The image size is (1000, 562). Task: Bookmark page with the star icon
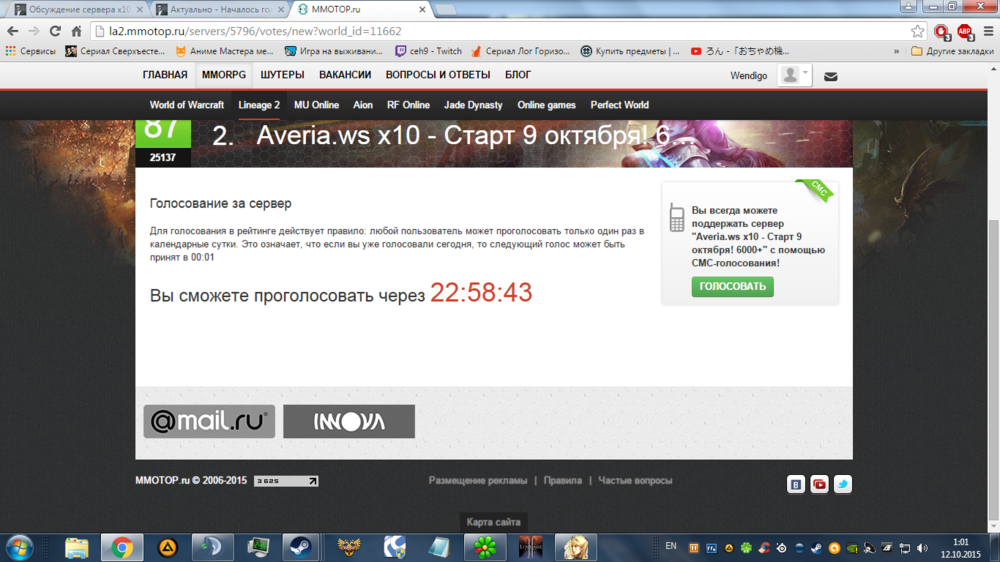coord(917,31)
